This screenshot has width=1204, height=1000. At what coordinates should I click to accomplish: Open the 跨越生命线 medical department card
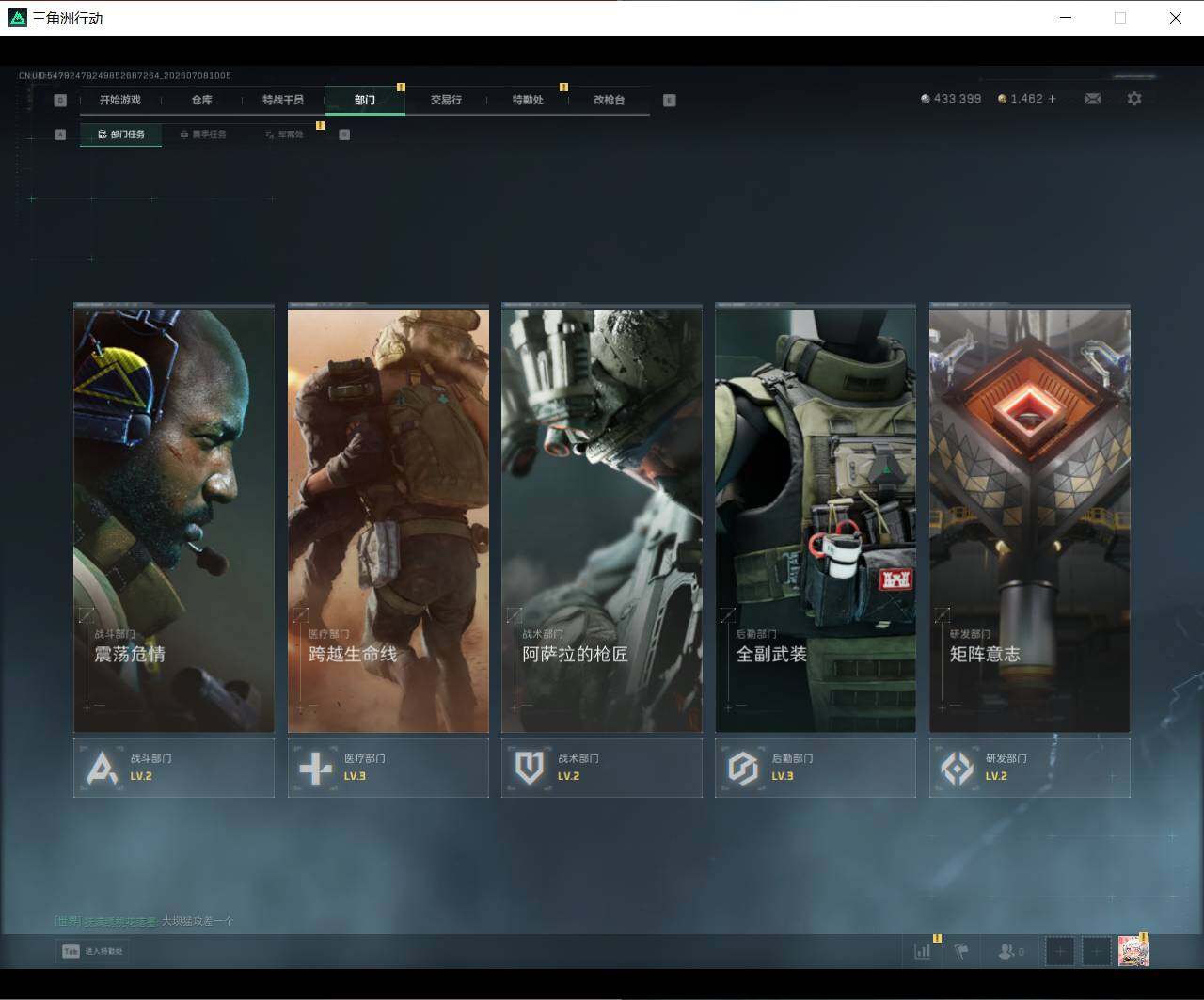point(388,517)
